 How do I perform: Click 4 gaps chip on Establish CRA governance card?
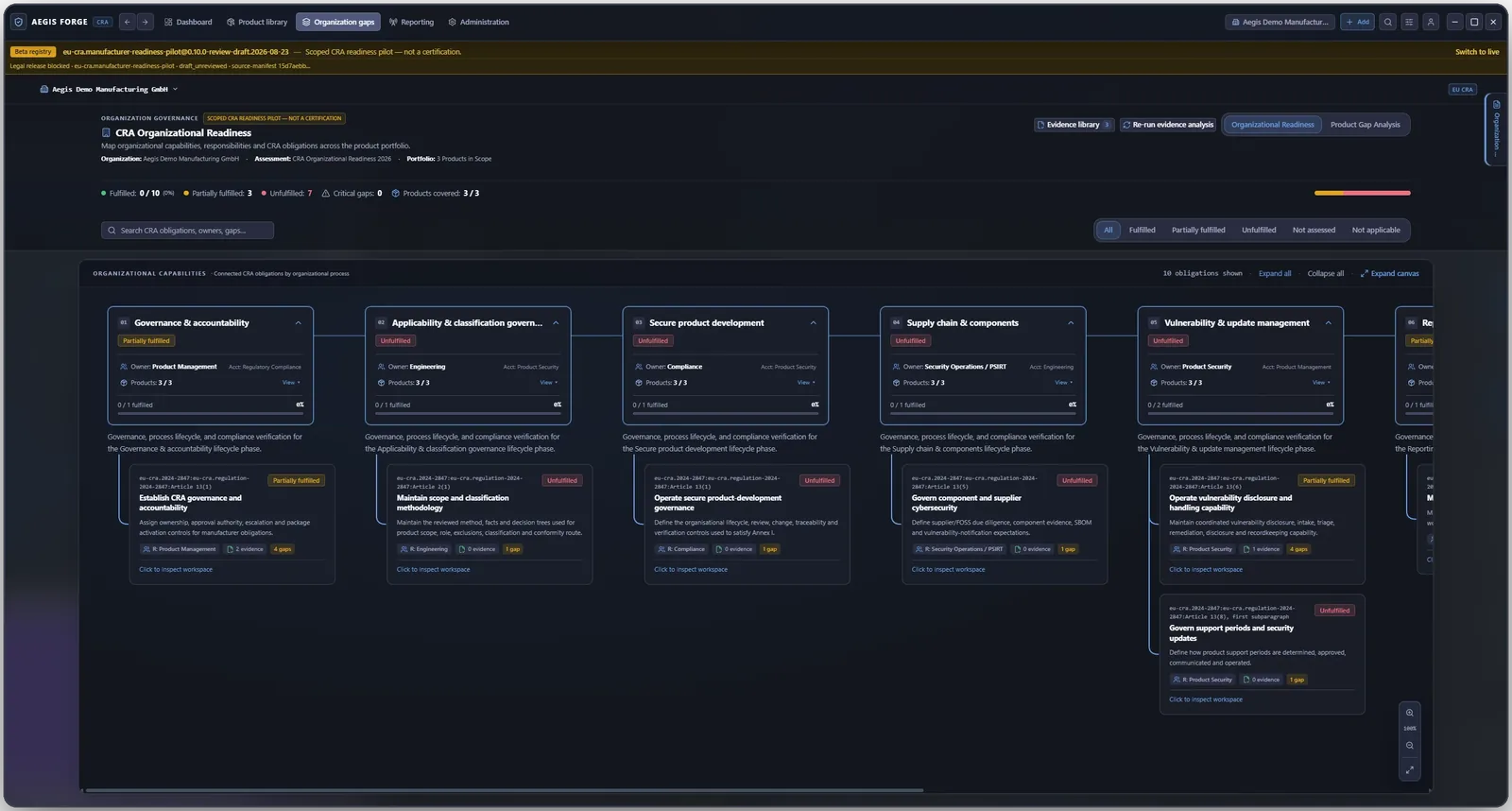click(x=283, y=549)
